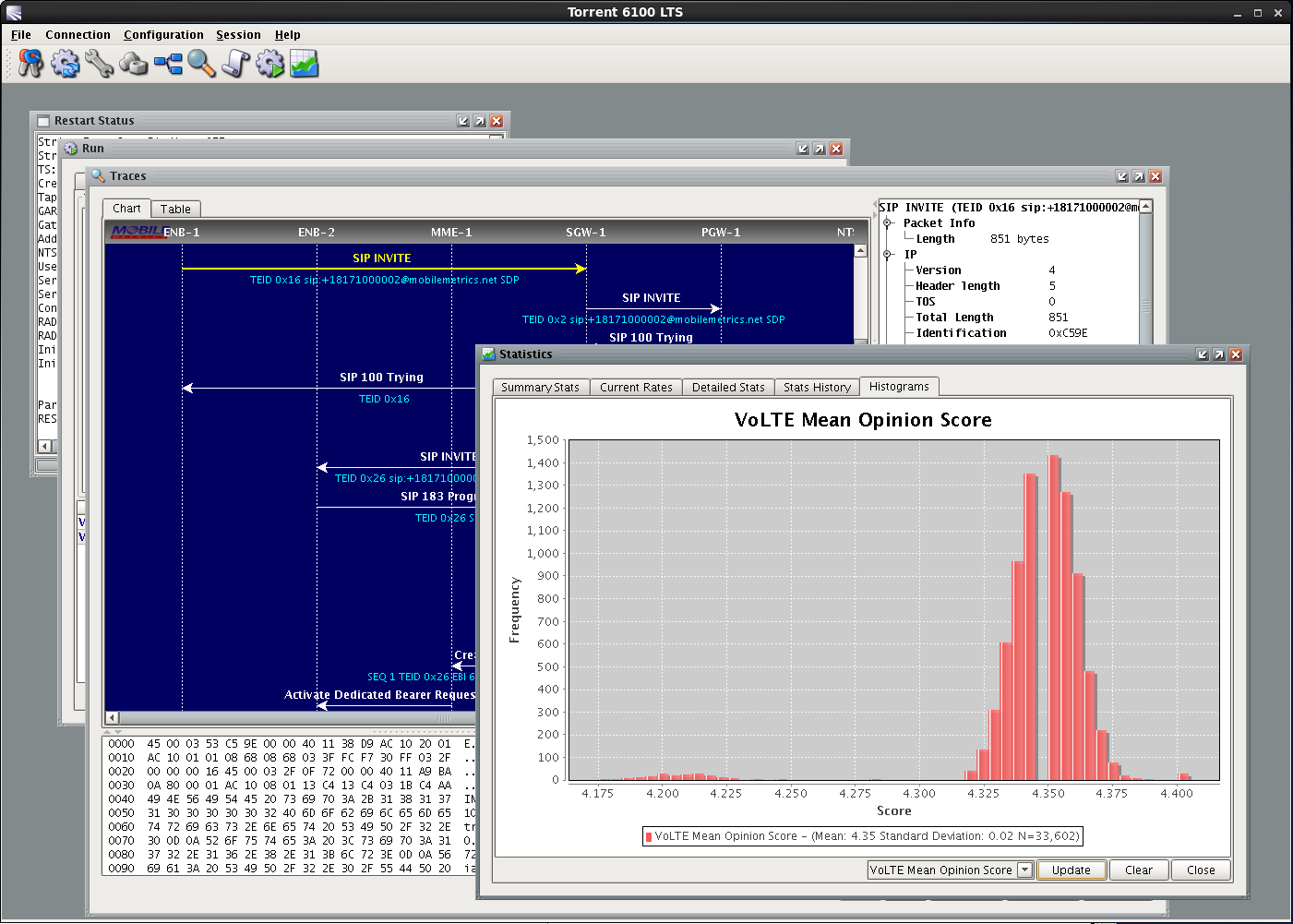Click the keys icon in the toolbar
This screenshot has width=1293, height=924.
click(x=30, y=64)
